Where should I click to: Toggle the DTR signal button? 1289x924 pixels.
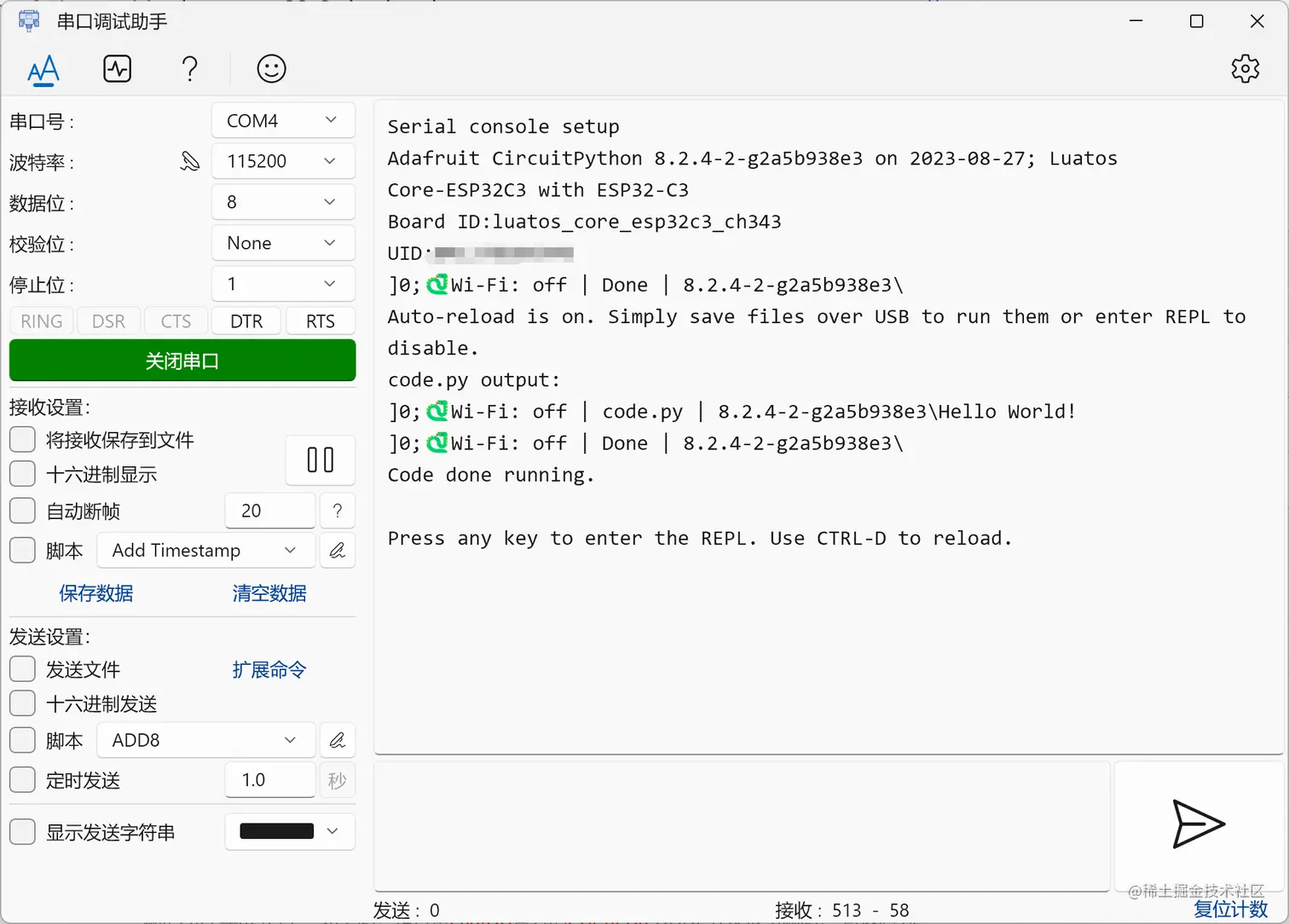pos(246,321)
